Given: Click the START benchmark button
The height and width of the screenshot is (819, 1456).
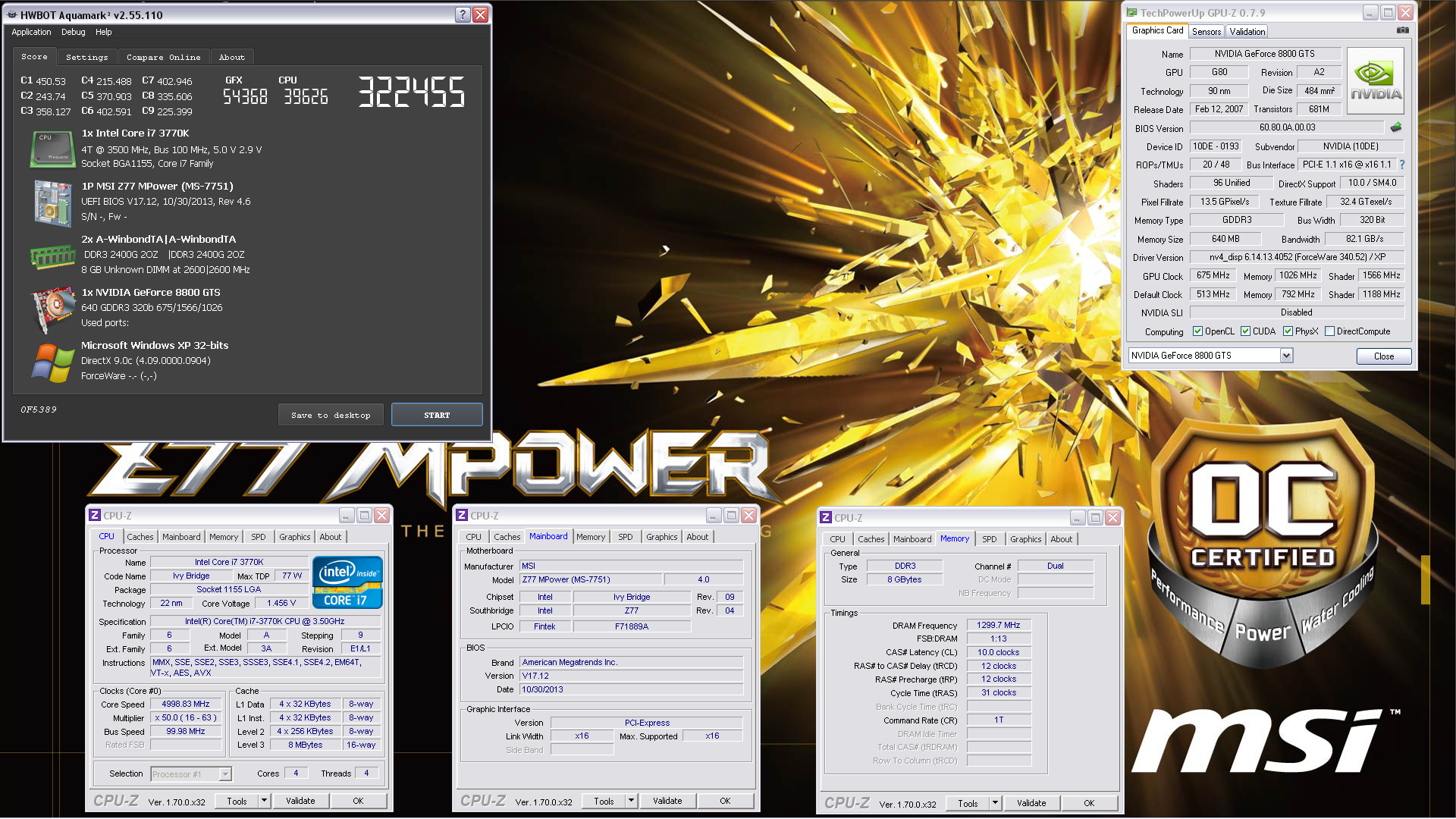Looking at the screenshot, I should coord(437,415).
